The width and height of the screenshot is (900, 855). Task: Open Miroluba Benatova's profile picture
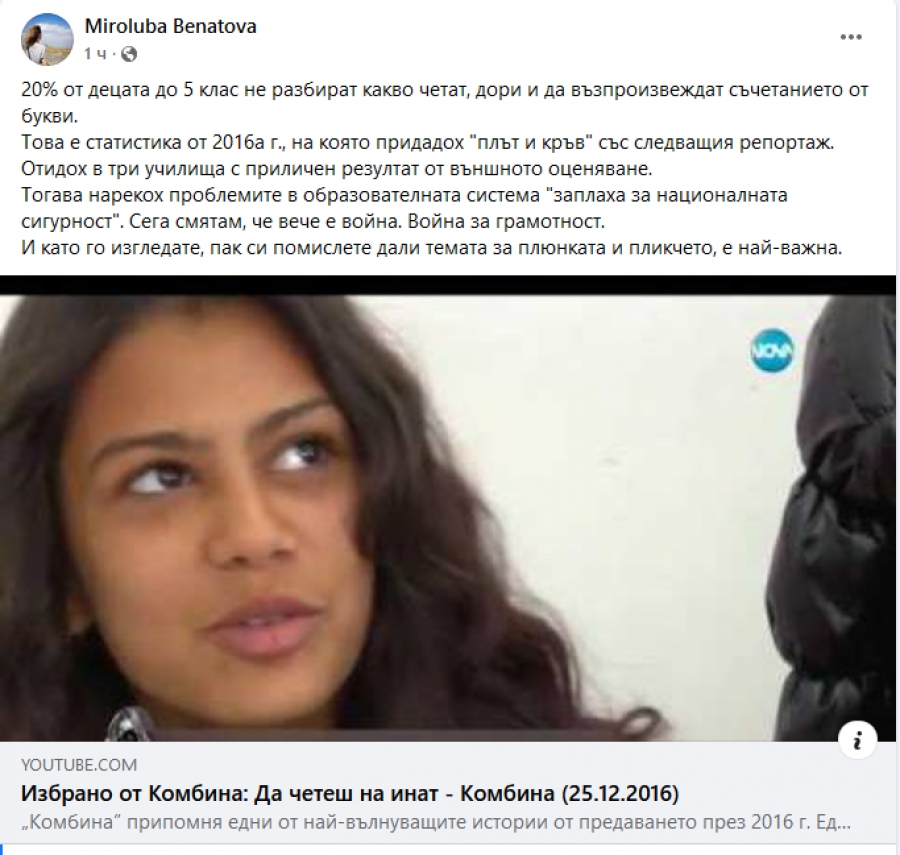47,40
